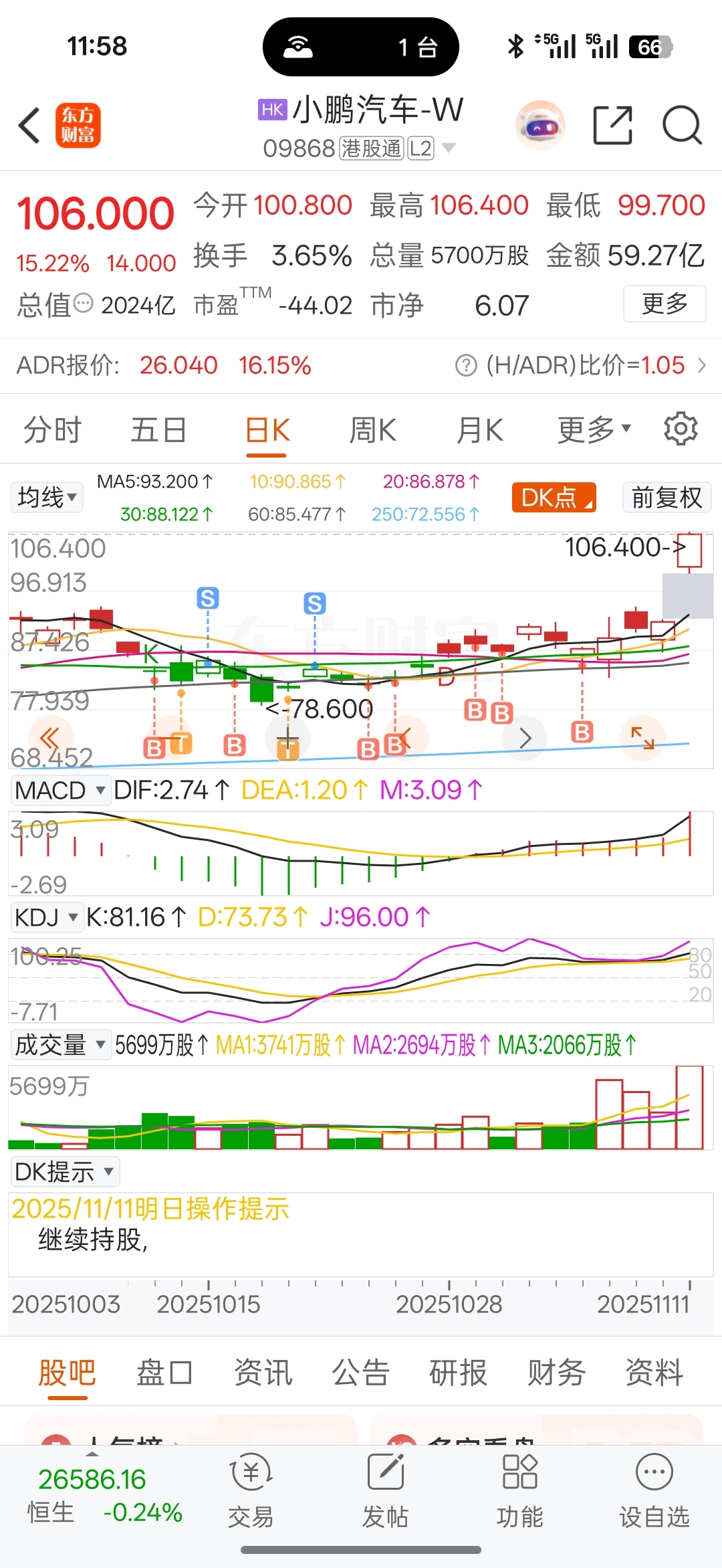This screenshot has height=1568, width=722.
Task: Tap the L2 level badge
Action: [x=420, y=149]
